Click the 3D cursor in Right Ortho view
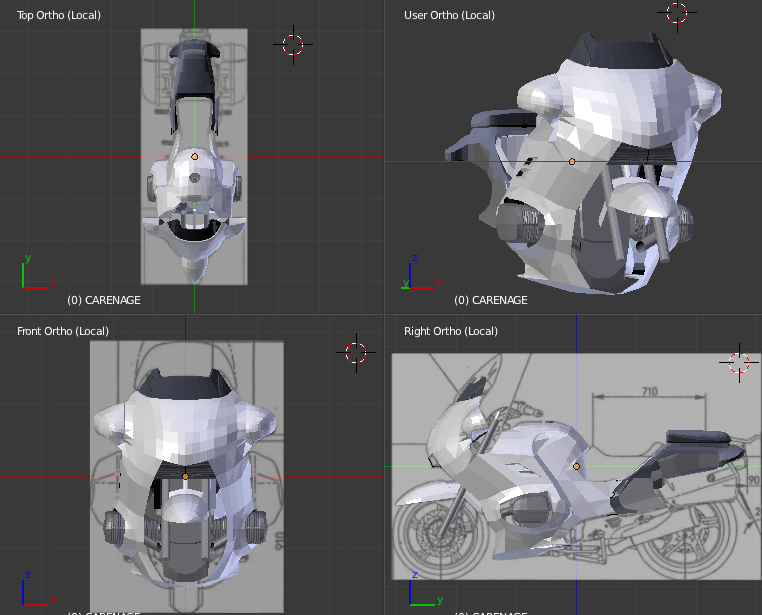Image resolution: width=762 pixels, height=615 pixels. (x=739, y=363)
